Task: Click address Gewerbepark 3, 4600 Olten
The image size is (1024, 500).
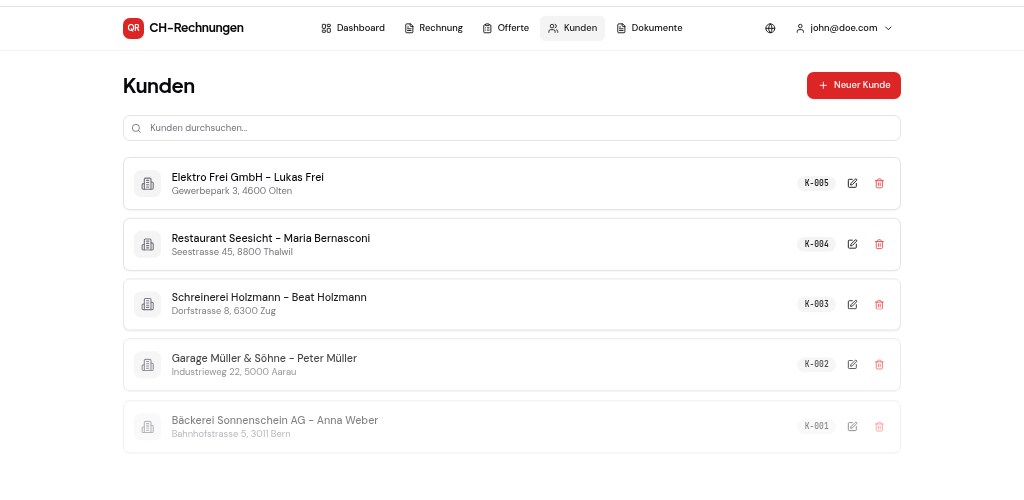Action: click(232, 191)
